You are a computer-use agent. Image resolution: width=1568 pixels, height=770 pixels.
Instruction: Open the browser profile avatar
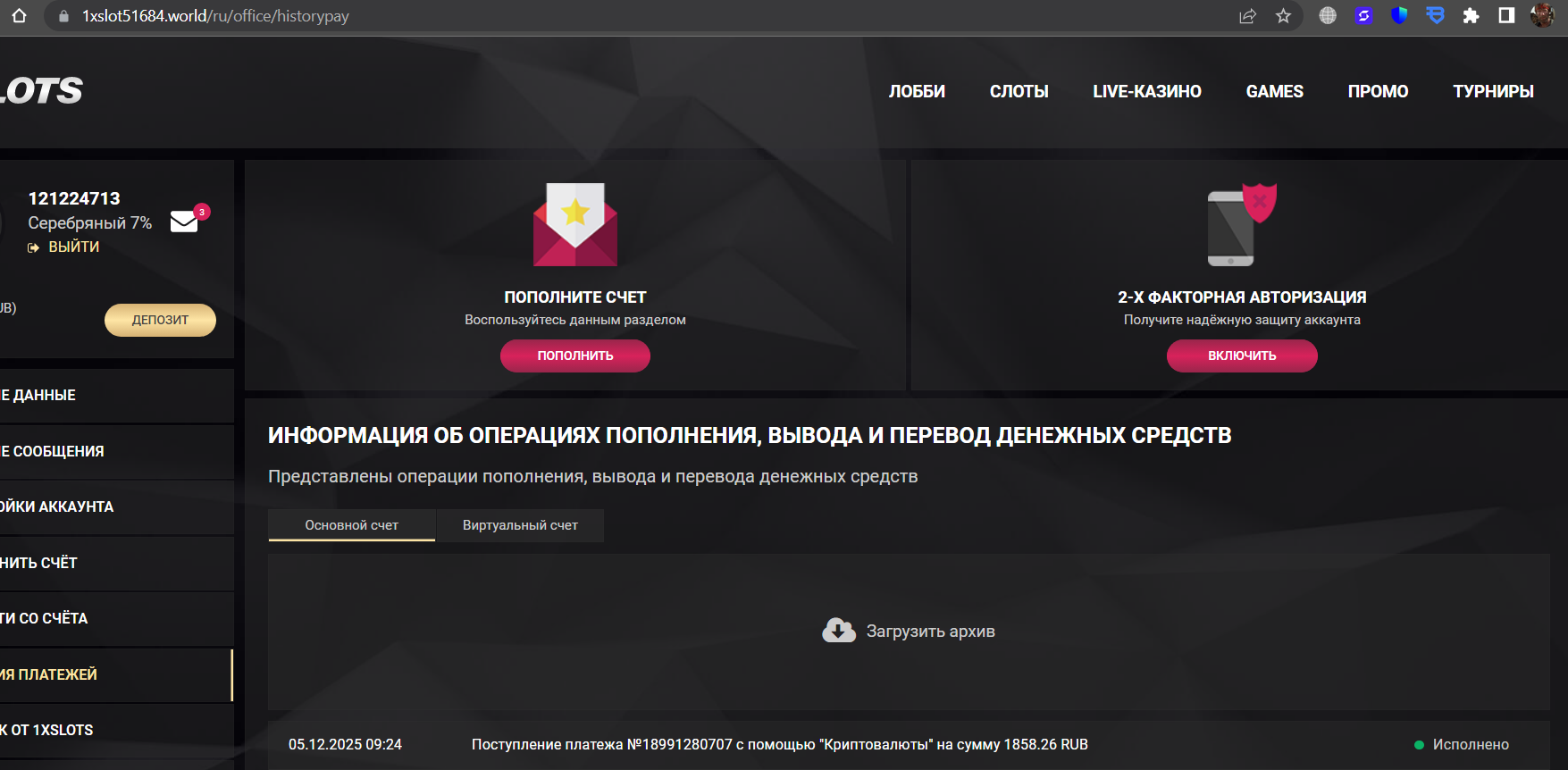(x=1542, y=15)
